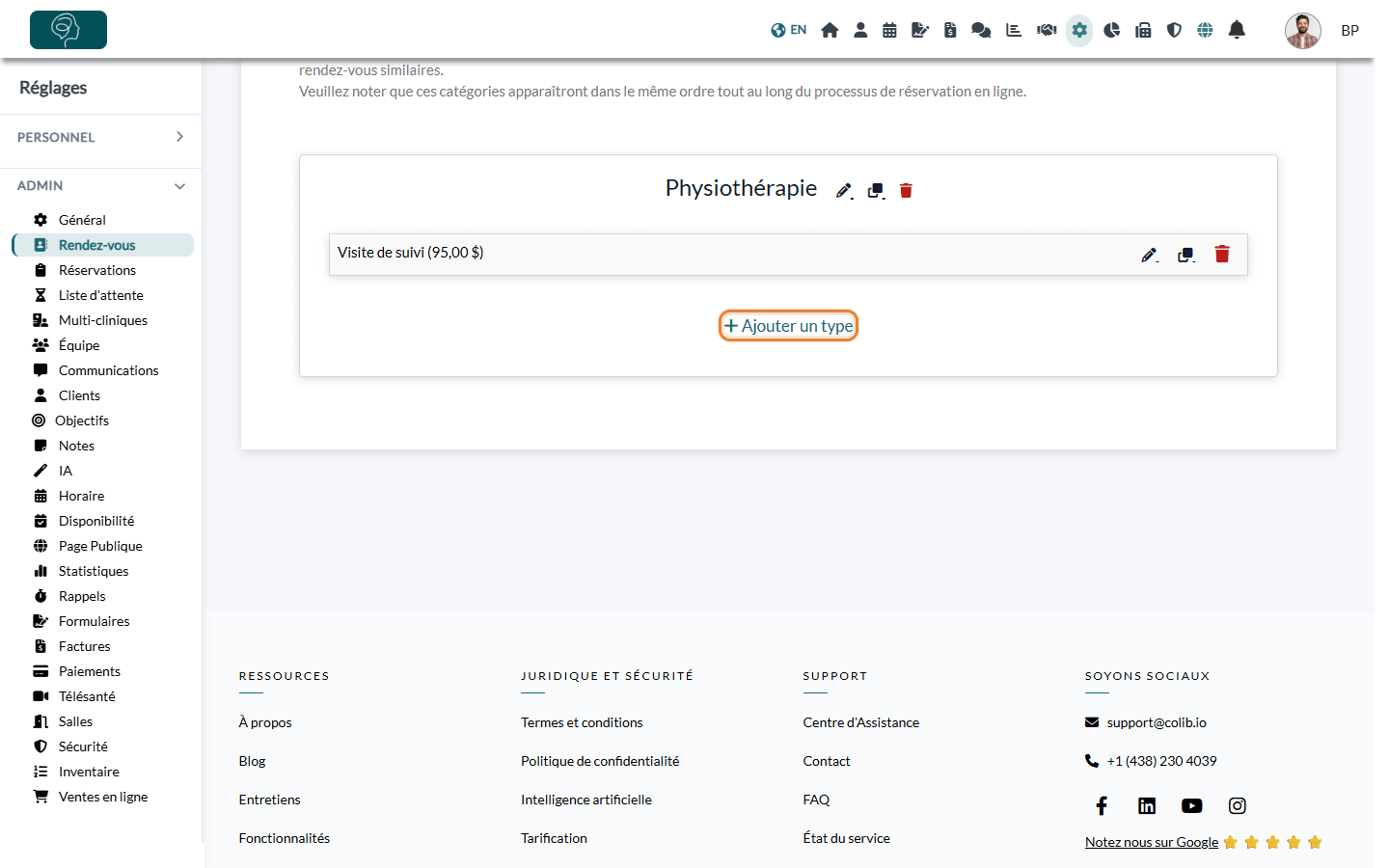
Task: Open the chat bubbles icon in the top bar
Action: click(x=981, y=30)
